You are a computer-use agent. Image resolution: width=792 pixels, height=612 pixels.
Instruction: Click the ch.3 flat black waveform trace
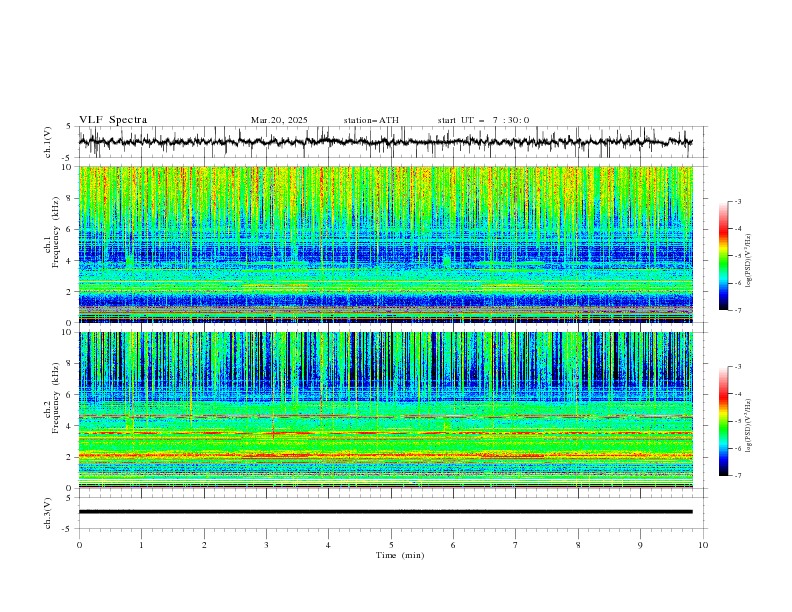385,512
